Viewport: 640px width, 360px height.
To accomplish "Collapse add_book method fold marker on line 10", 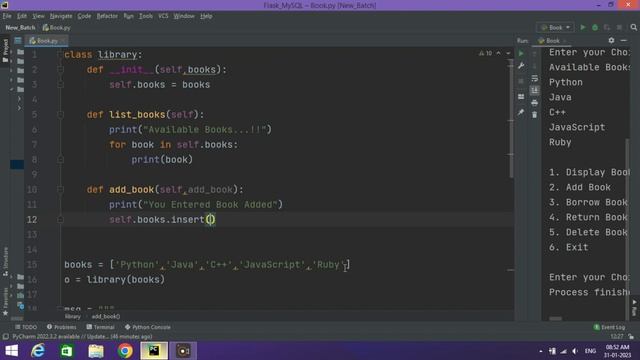I will pos(60,189).
